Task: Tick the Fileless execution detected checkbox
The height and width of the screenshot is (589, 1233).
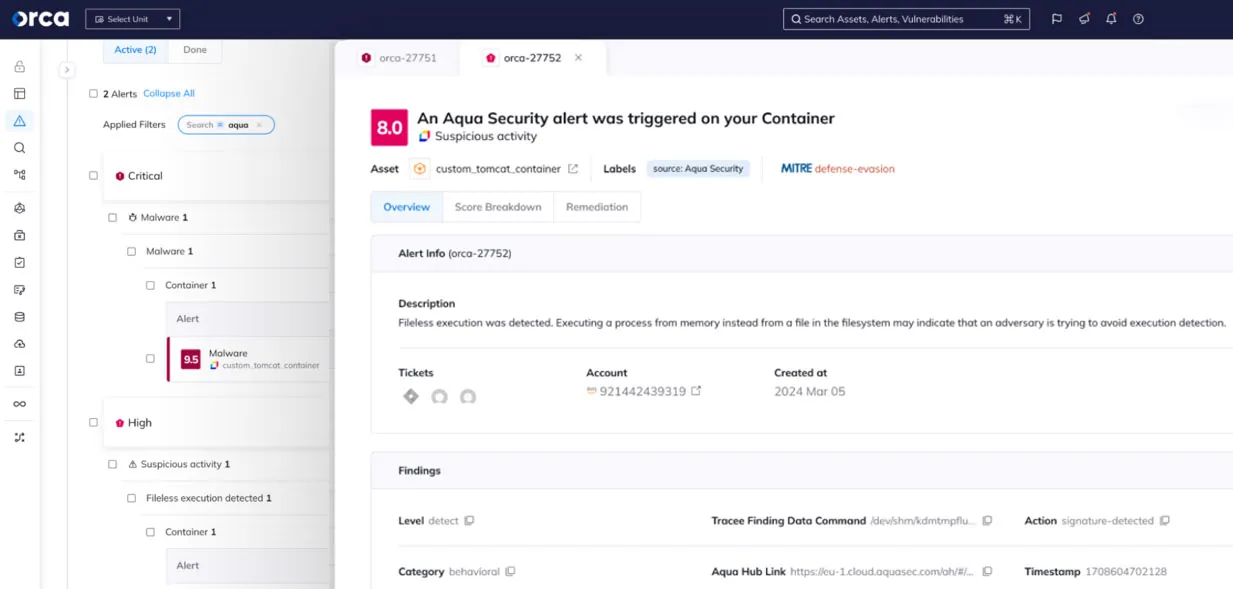Action: (131, 498)
